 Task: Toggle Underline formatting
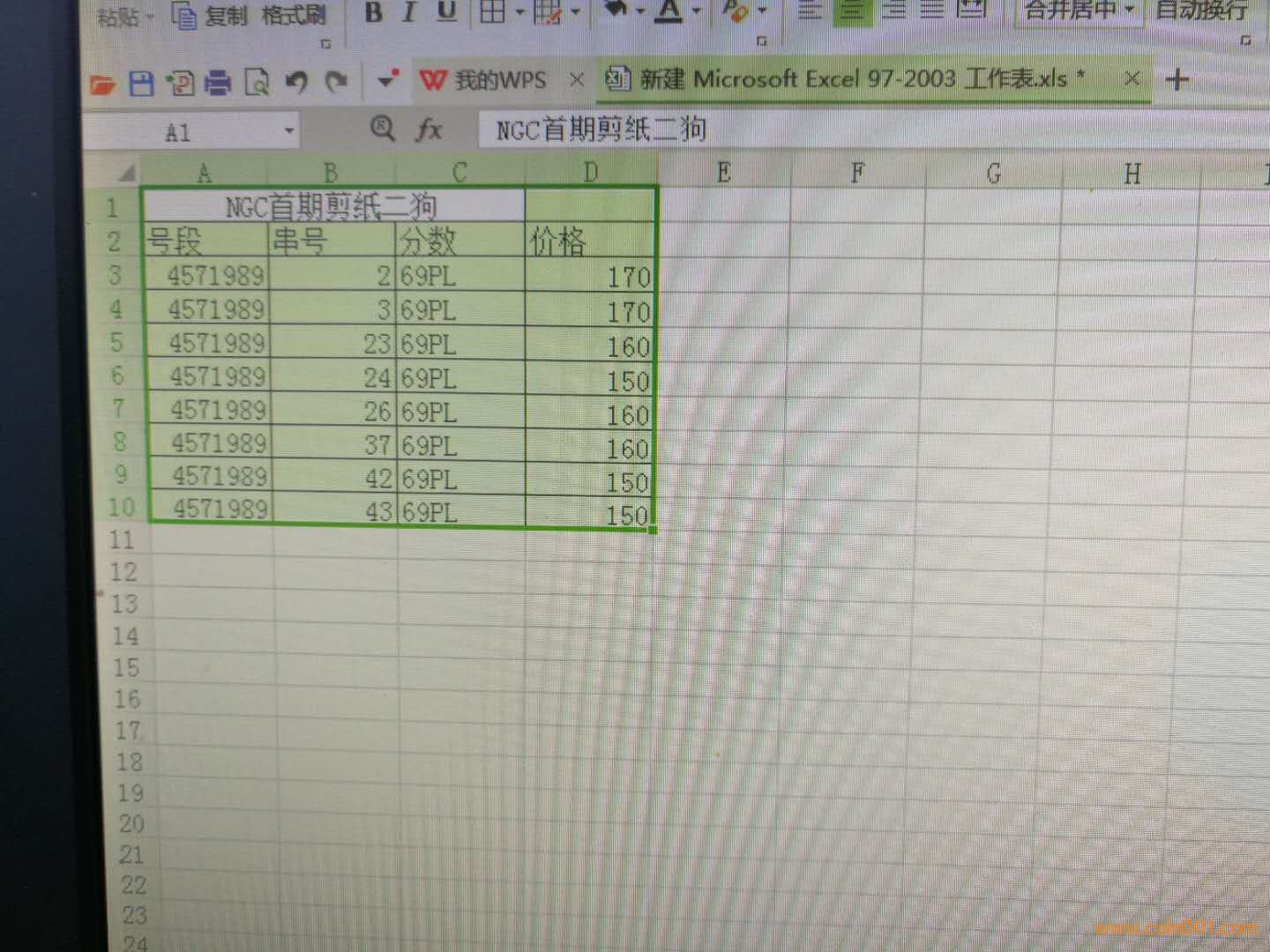point(447,12)
